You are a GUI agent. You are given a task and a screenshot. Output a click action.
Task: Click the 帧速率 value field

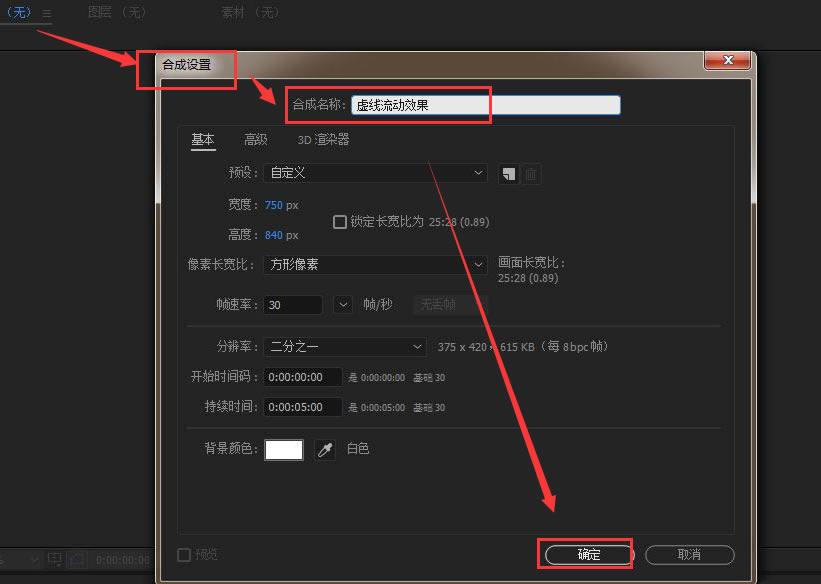(293, 305)
